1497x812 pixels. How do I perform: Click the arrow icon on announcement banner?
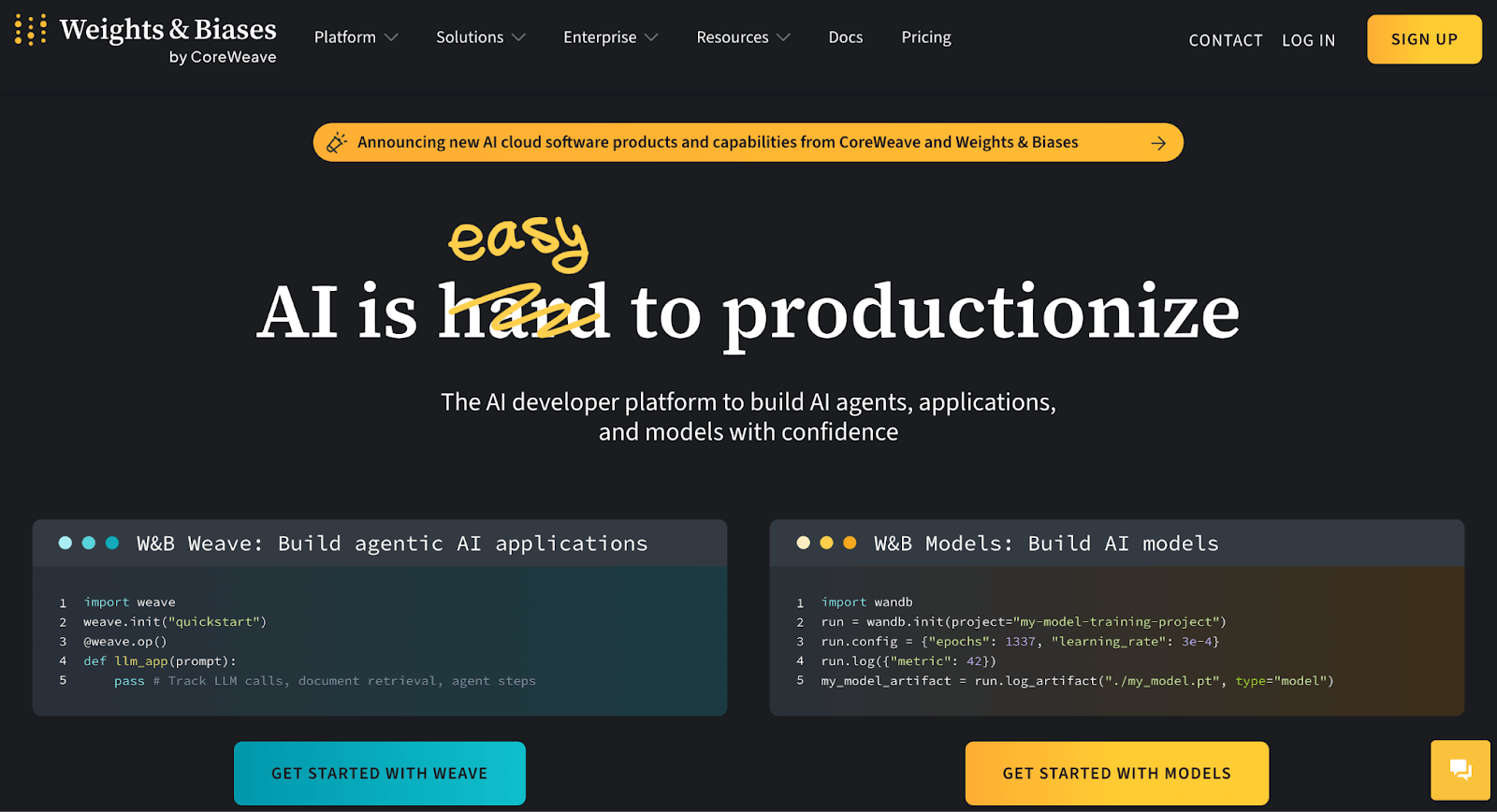click(1157, 143)
